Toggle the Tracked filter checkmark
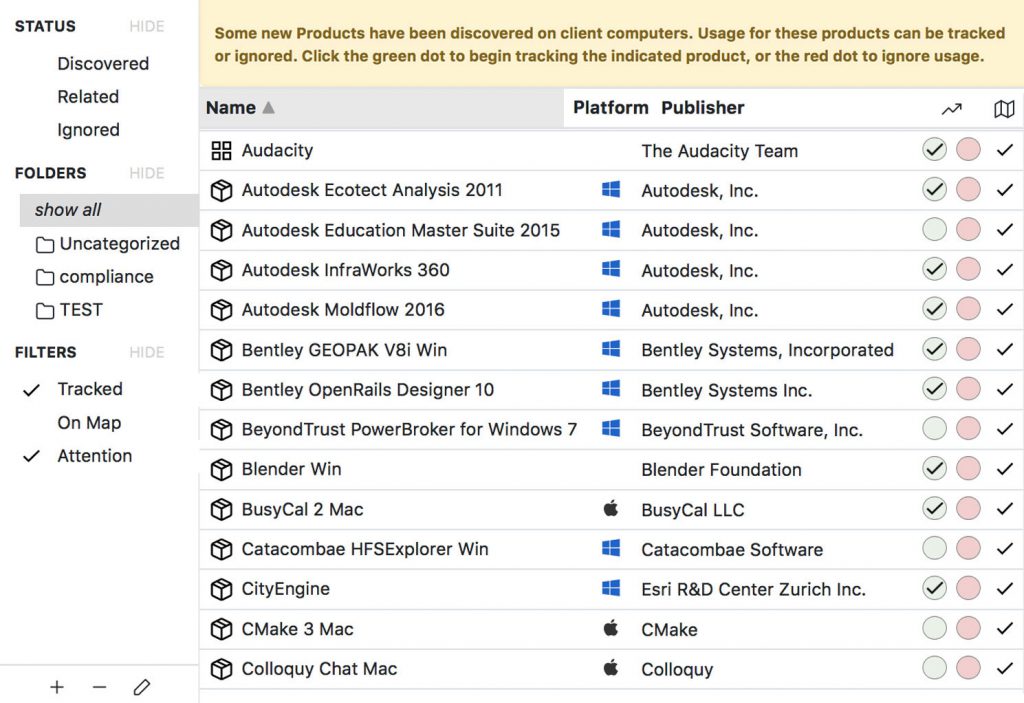 point(31,389)
